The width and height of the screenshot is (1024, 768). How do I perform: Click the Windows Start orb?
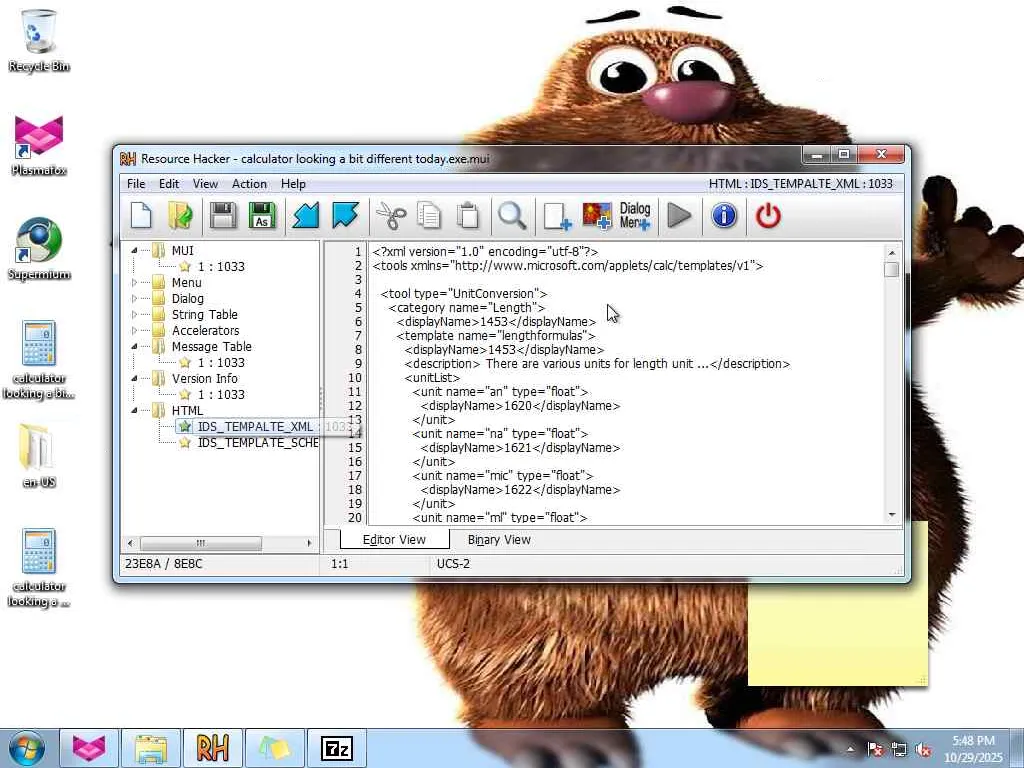pos(27,748)
